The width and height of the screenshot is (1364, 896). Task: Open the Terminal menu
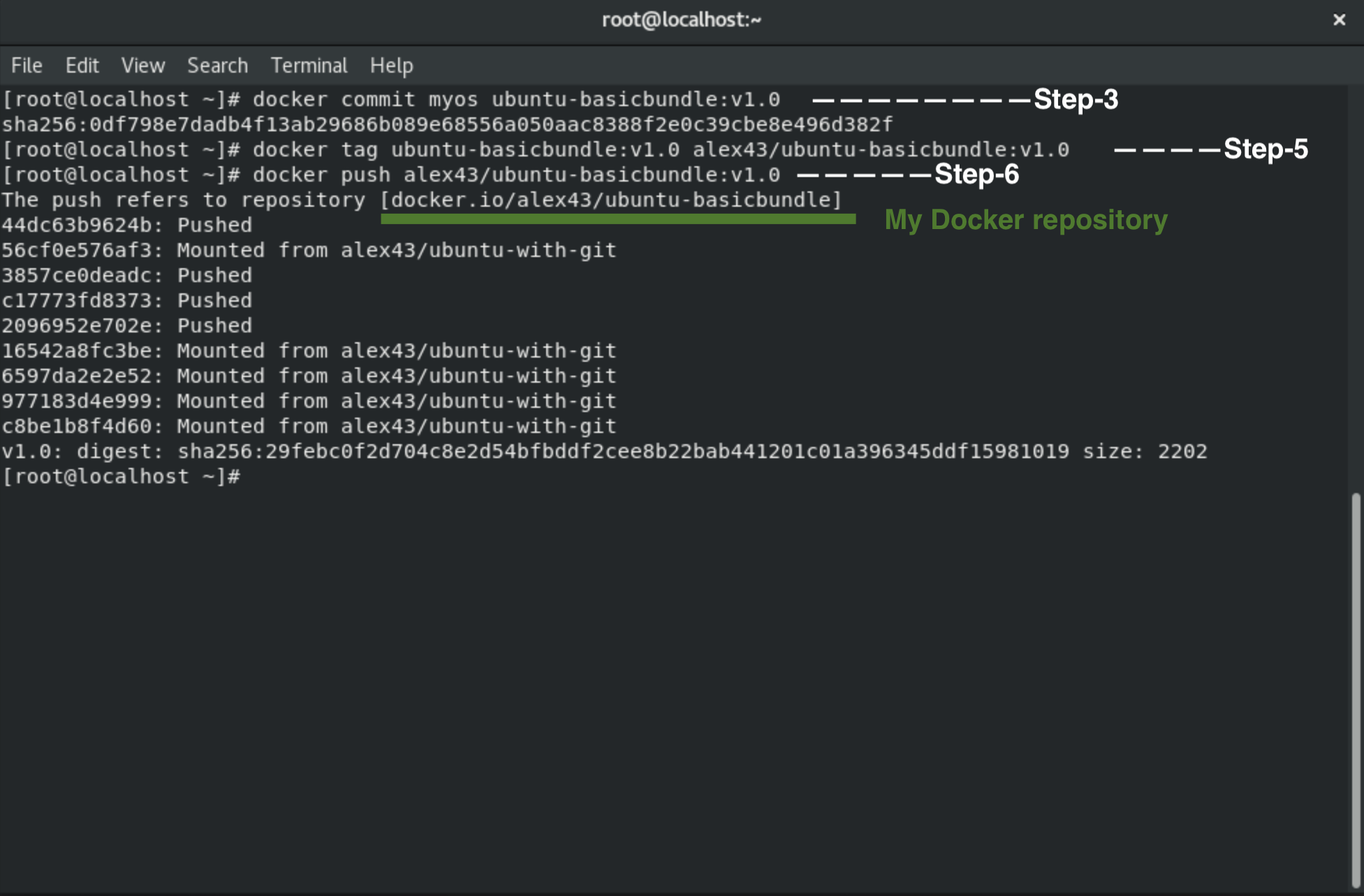coord(309,66)
